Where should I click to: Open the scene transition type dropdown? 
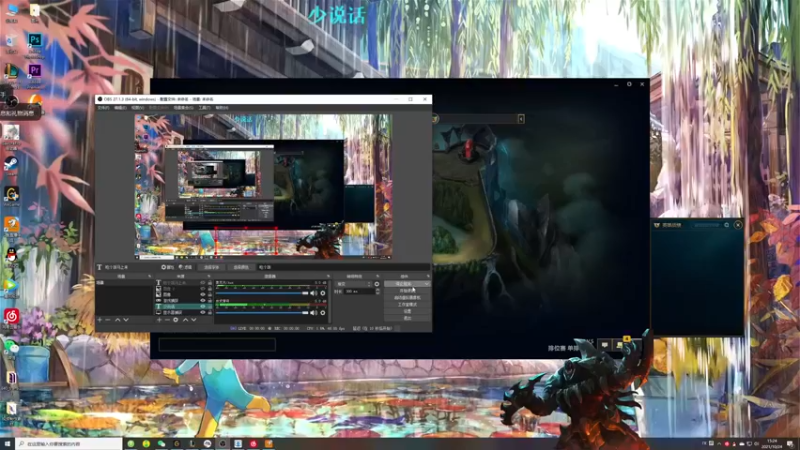pos(354,284)
